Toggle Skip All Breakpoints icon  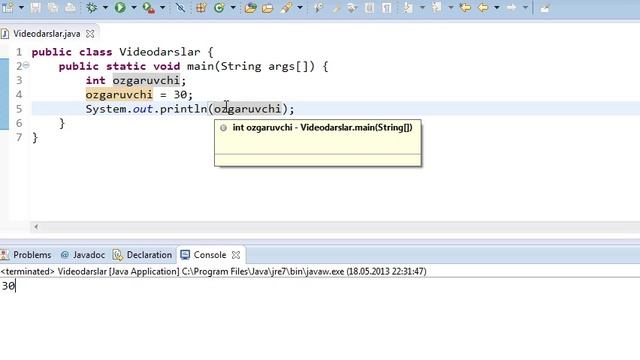click(180, 7)
